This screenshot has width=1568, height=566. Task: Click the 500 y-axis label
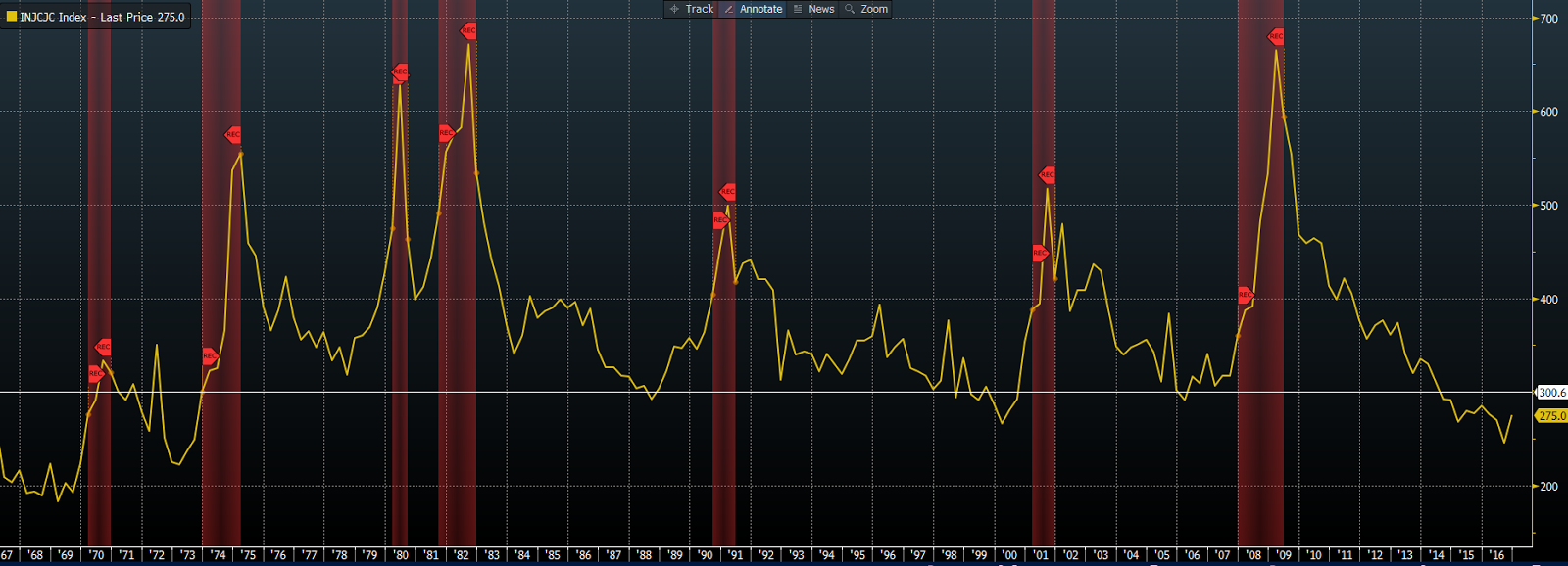pyautogui.click(x=1548, y=206)
